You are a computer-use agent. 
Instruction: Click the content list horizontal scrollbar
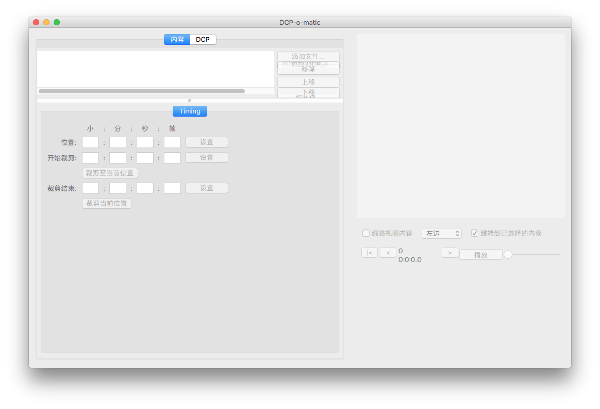click(142, 91)
